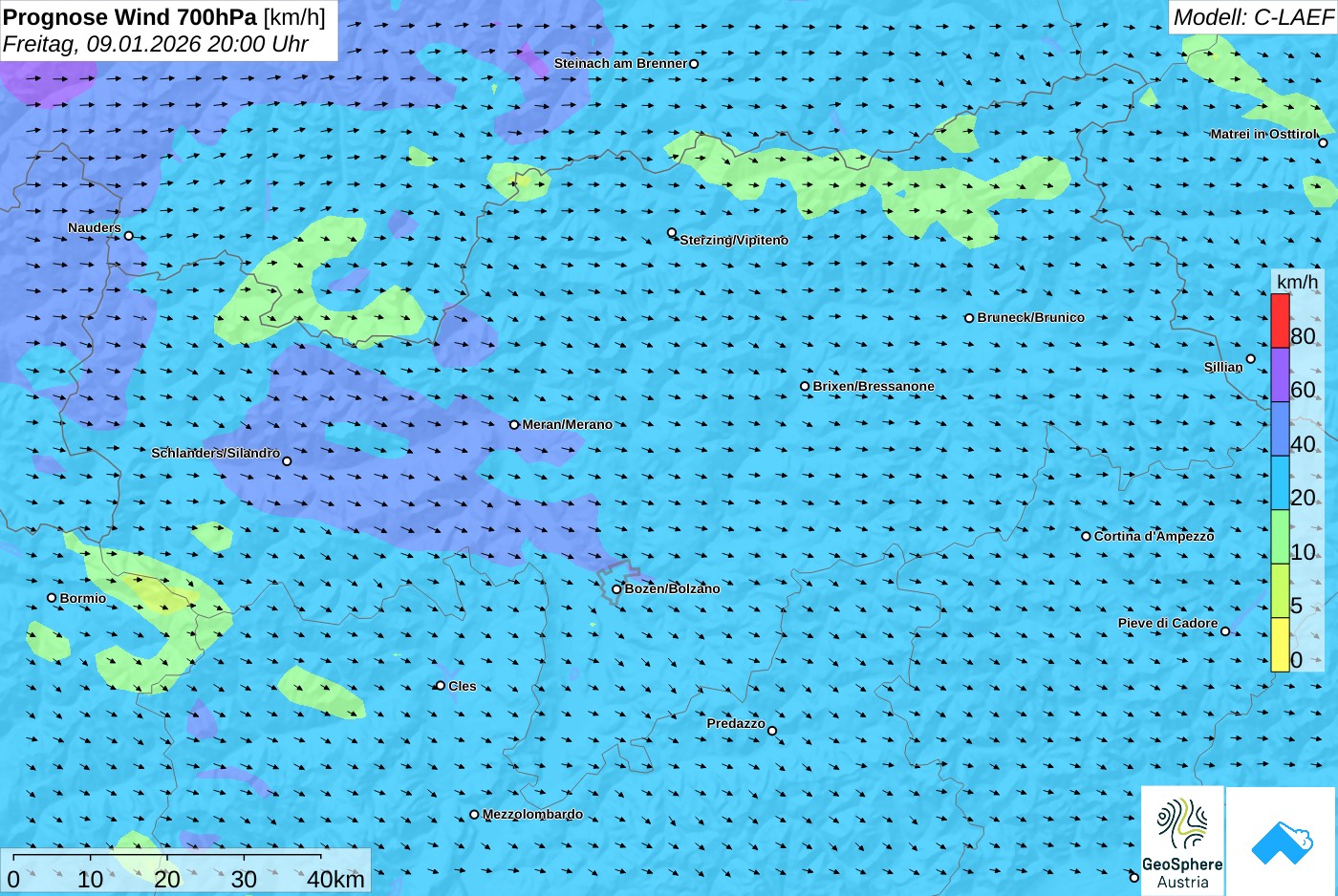Click the Steinach am Brenner marker

(694, 64)
